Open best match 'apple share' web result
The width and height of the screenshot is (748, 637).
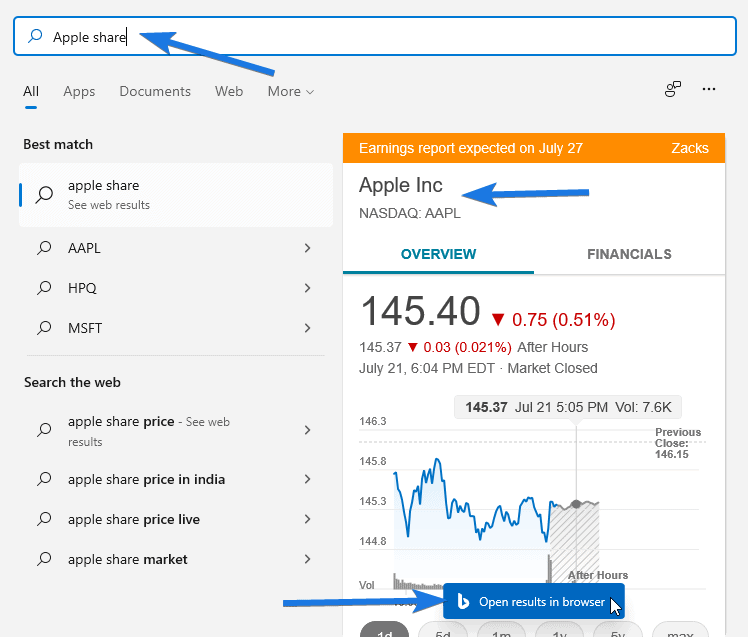tap(176, 195)
